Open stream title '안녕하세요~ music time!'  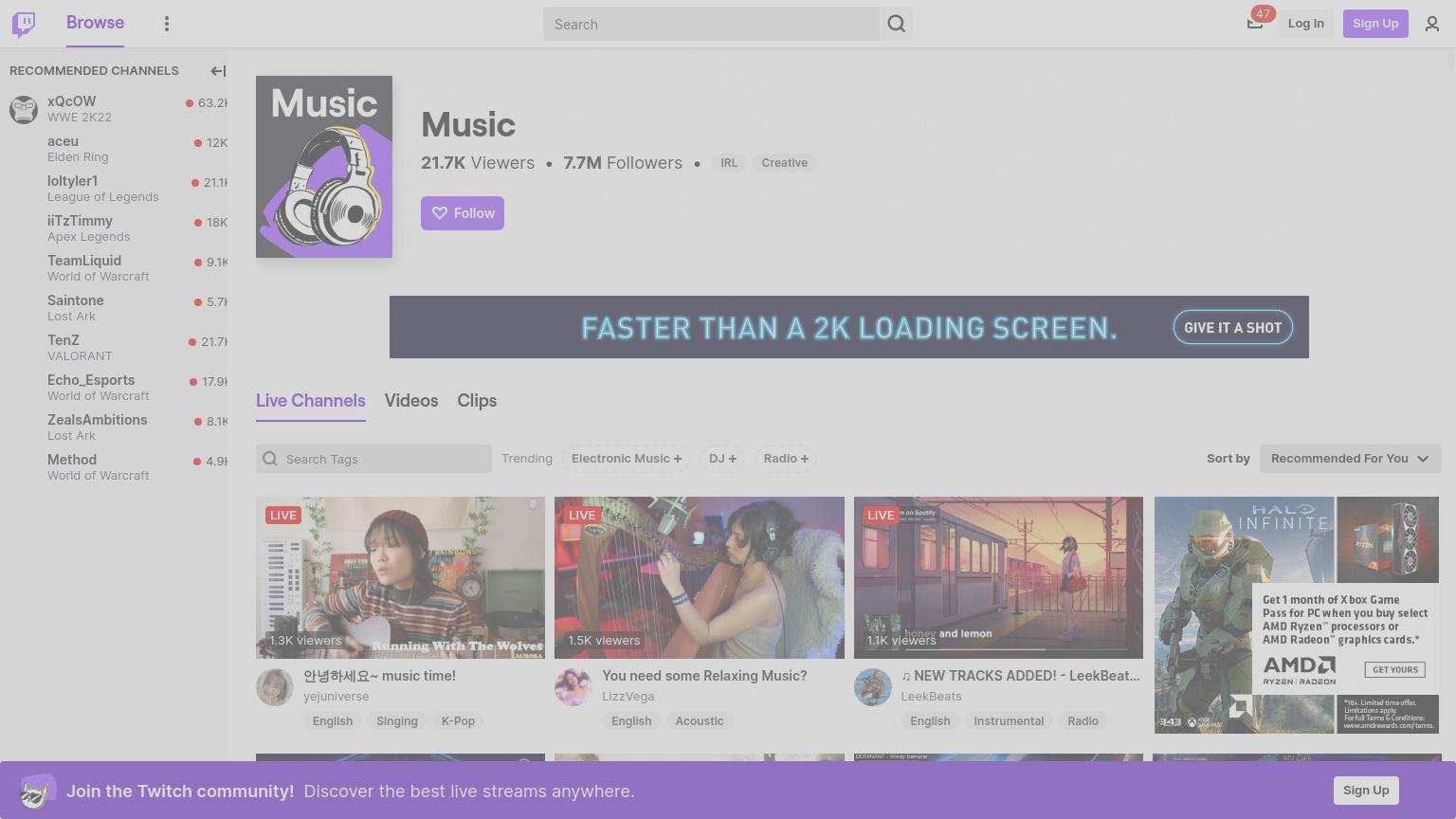tap(379, 676)
